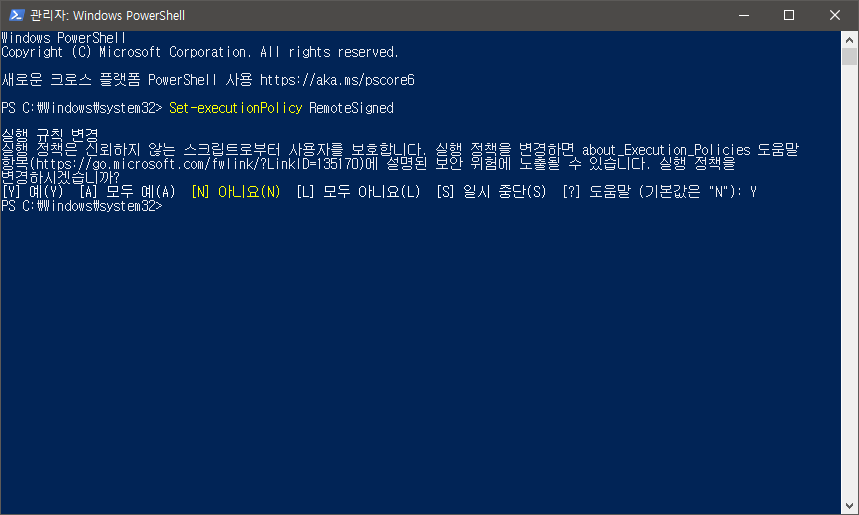Click the highlighted '[N] 아니요(N)' option
Screen dimensions: 859x515
[236, 191]
